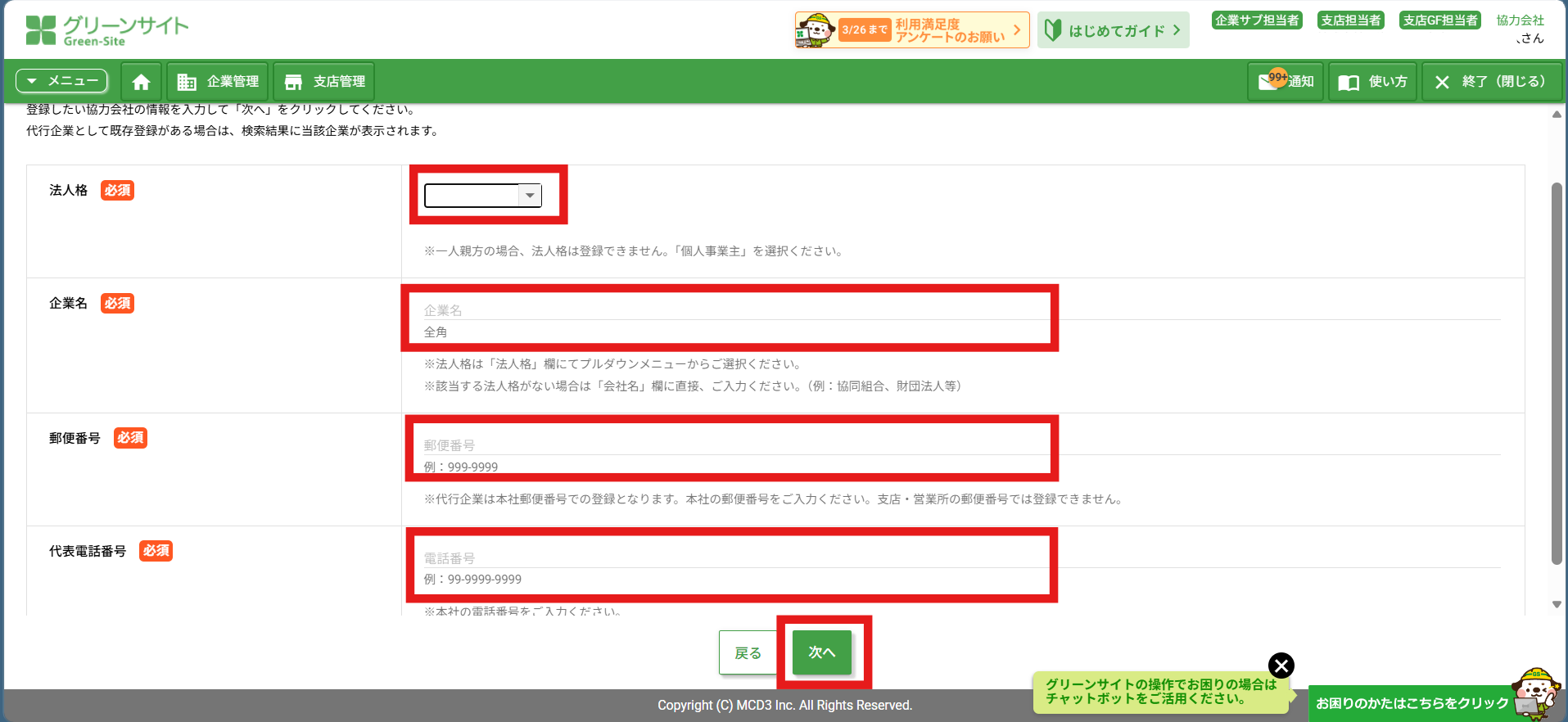The width and height of the screenshot is (1568, 722).
Task: Open the 企業管理 menu
Action: coord(218,82)
